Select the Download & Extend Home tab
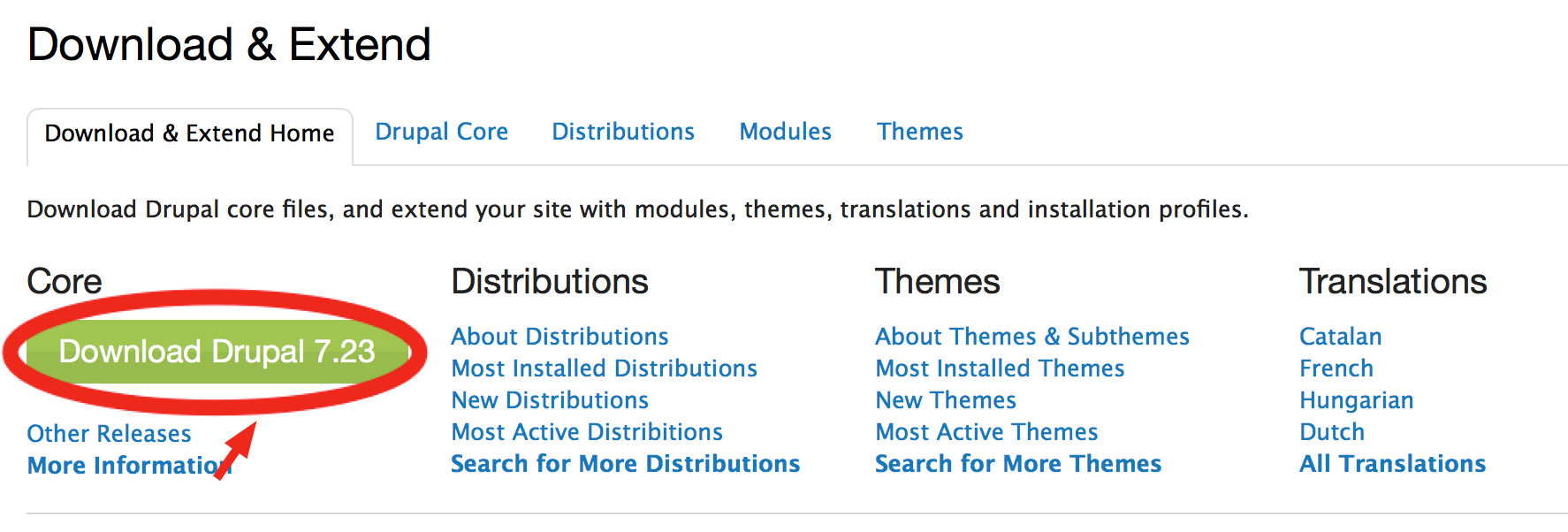The height and width of the screenshot is (532, 1568). (190, 133)
